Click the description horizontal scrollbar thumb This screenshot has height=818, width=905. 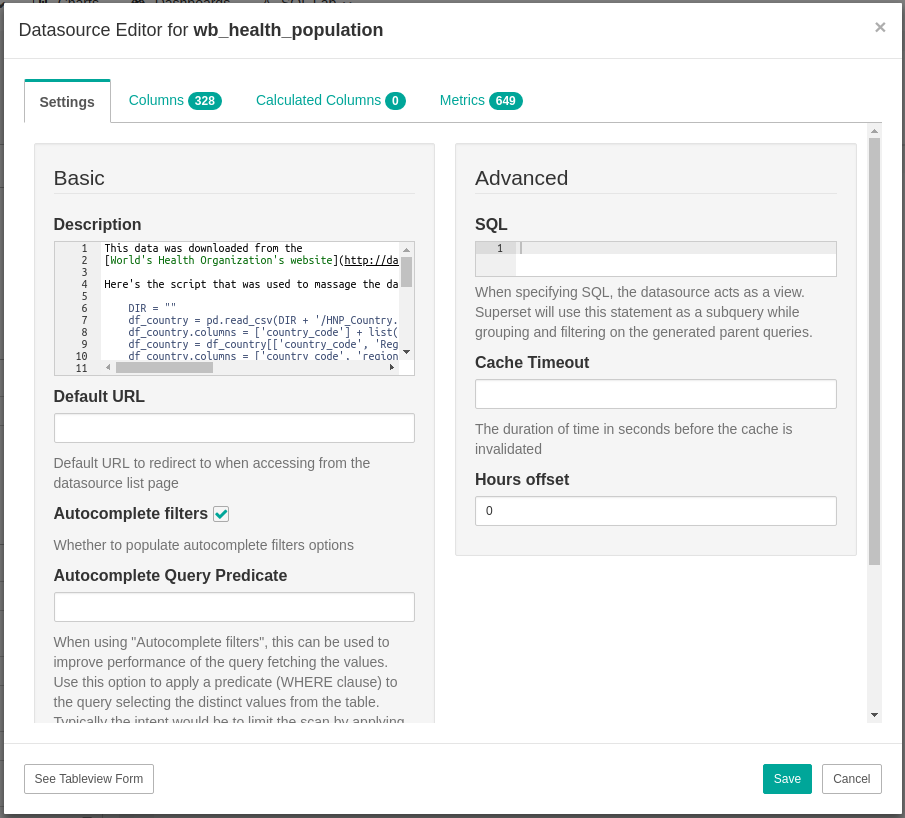[164, 367]
